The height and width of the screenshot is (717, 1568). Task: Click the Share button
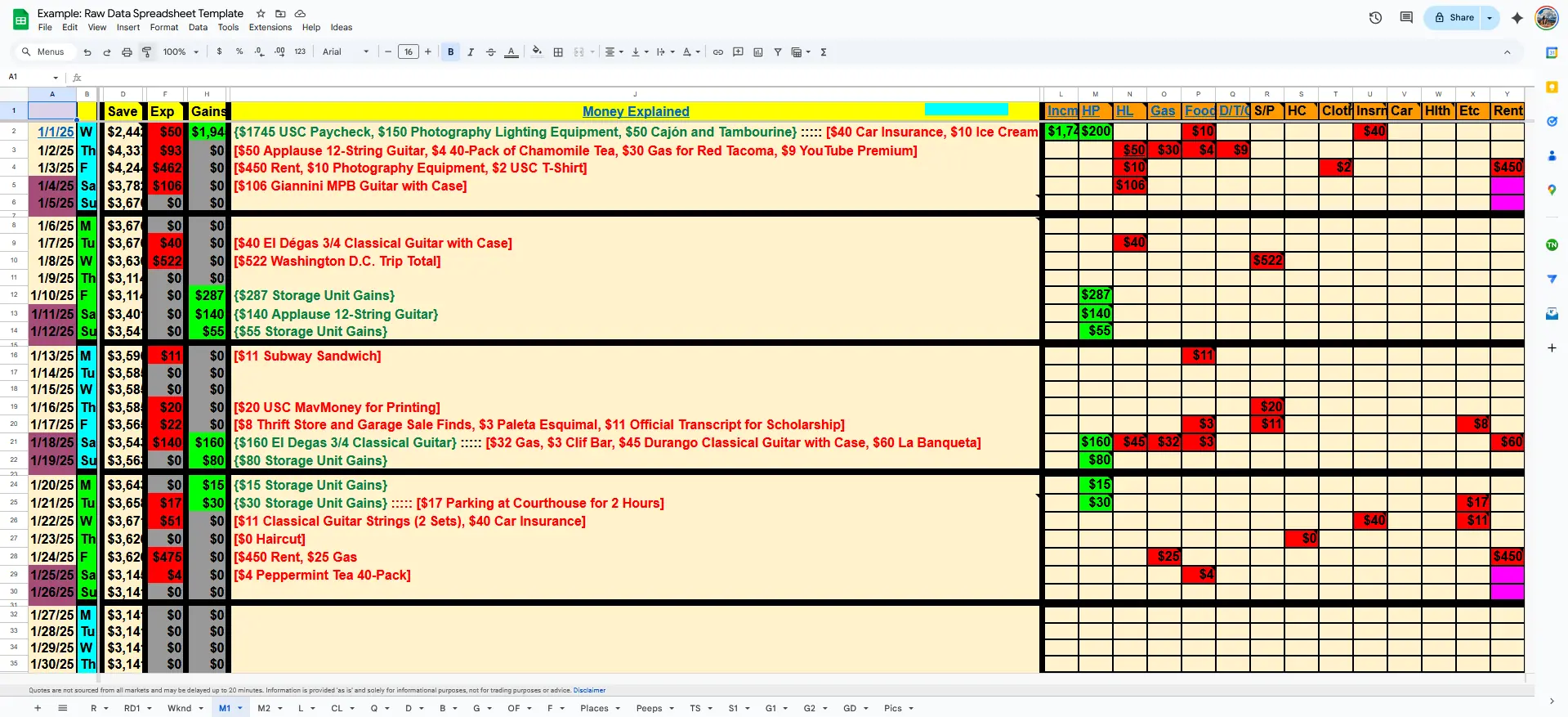click(1454, 17)
